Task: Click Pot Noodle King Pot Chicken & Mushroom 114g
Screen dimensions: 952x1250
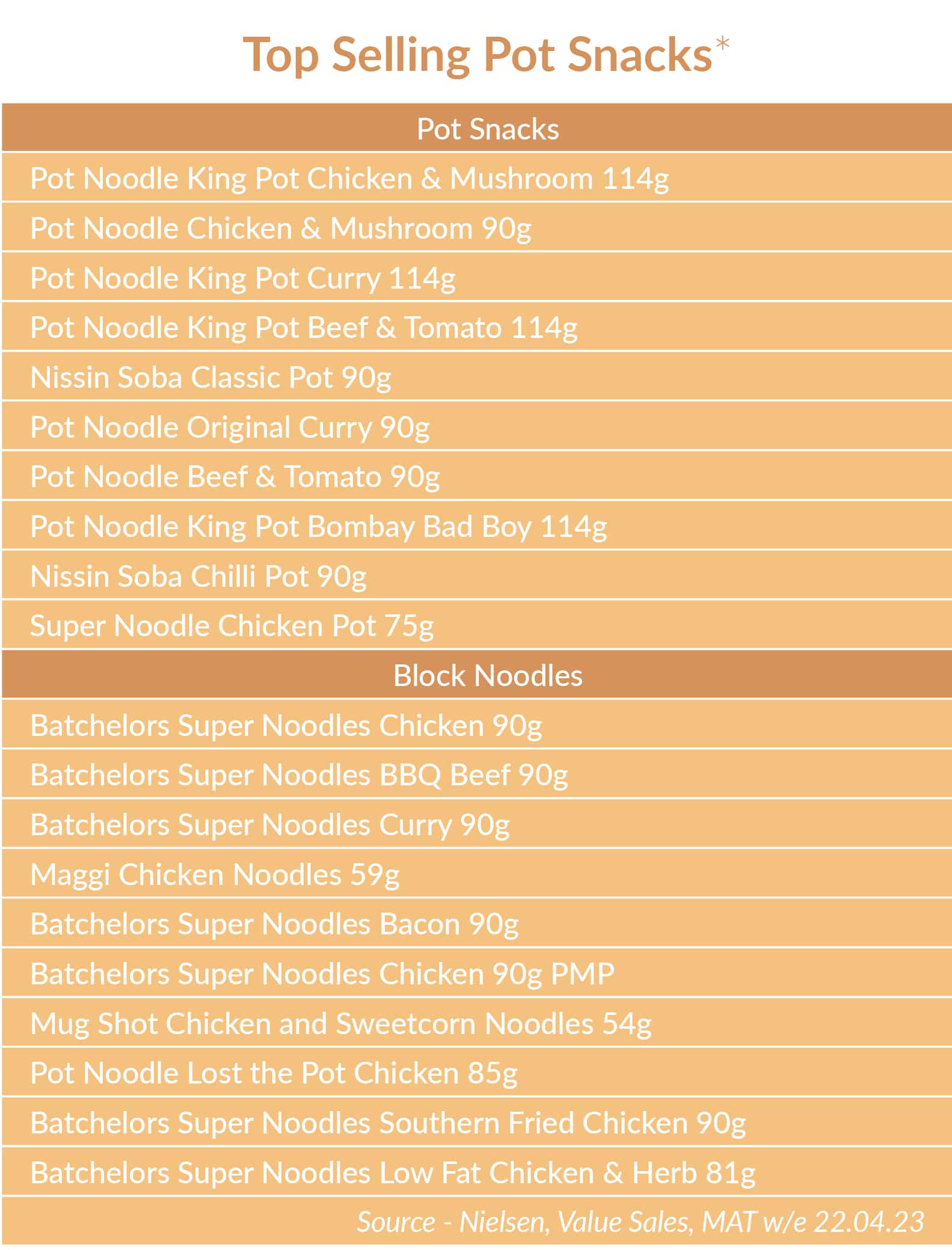Action: (349, 179)
